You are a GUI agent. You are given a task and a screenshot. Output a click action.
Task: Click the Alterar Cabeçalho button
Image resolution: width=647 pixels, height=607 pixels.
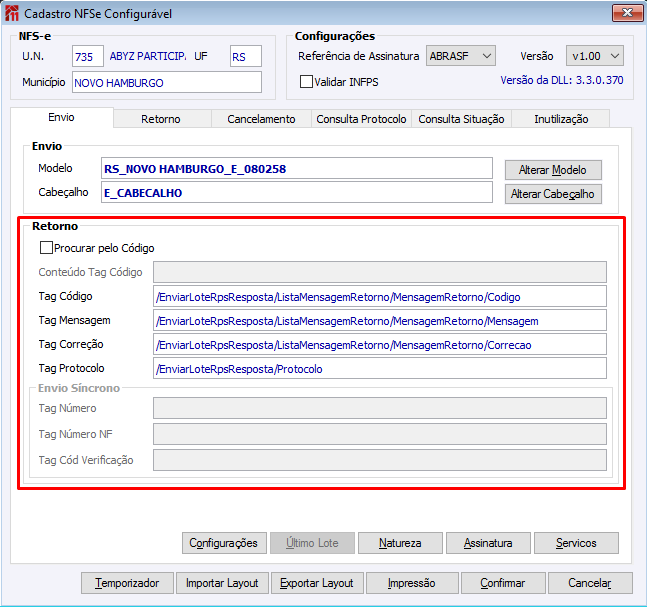553,194
